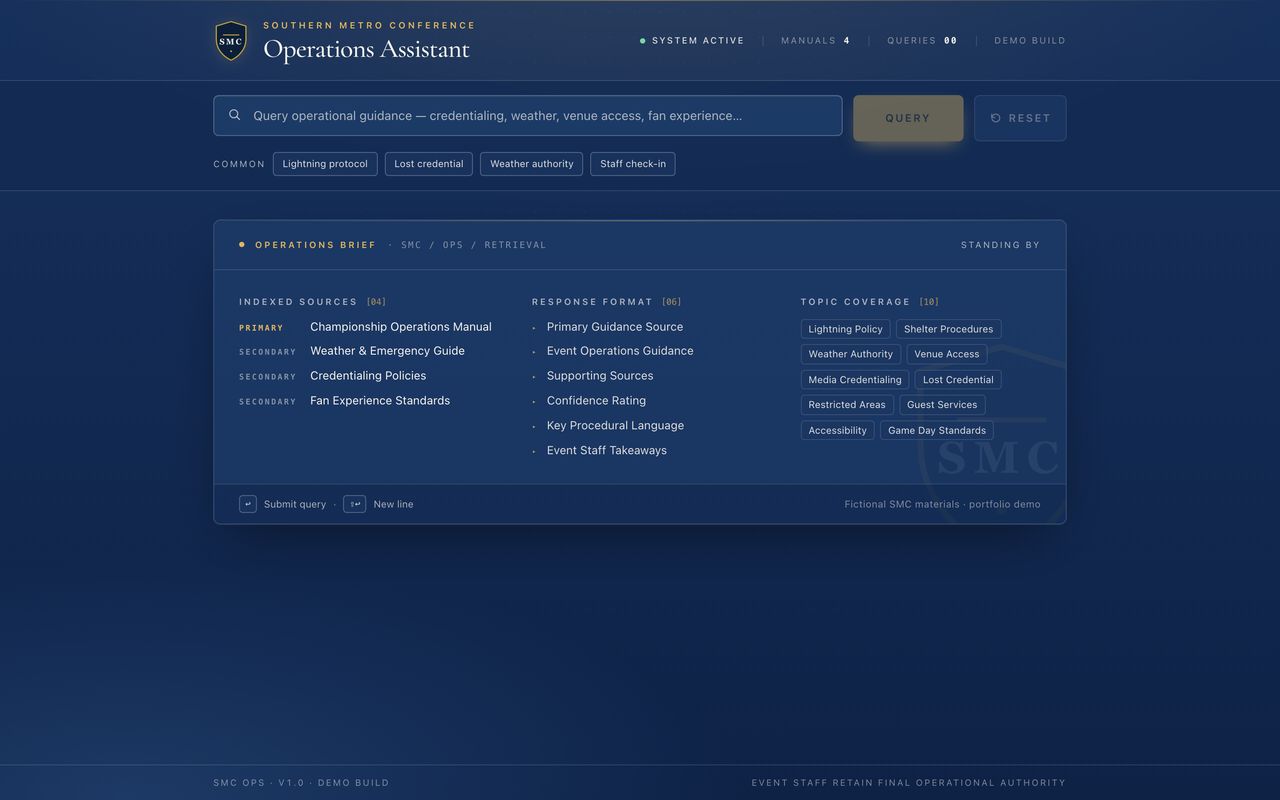Click the Enter key Submit query icon
The height and width of the screenshot is (800, 1280).
pos(248,504)
